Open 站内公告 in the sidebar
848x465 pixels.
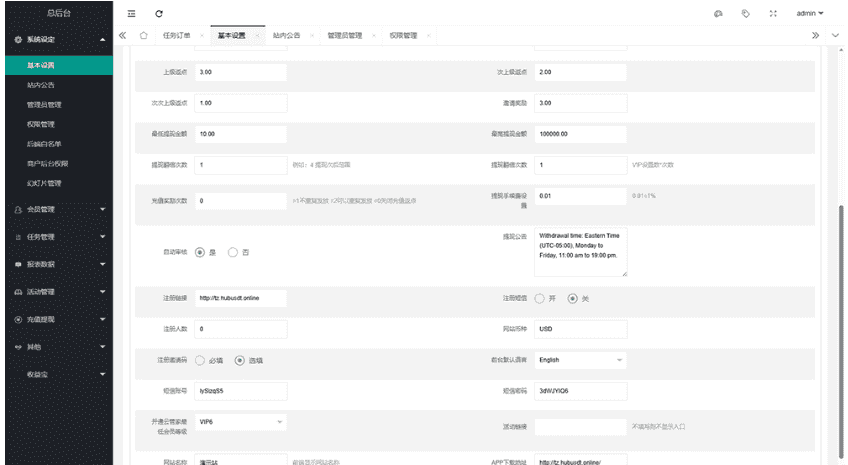pos(59,85)
